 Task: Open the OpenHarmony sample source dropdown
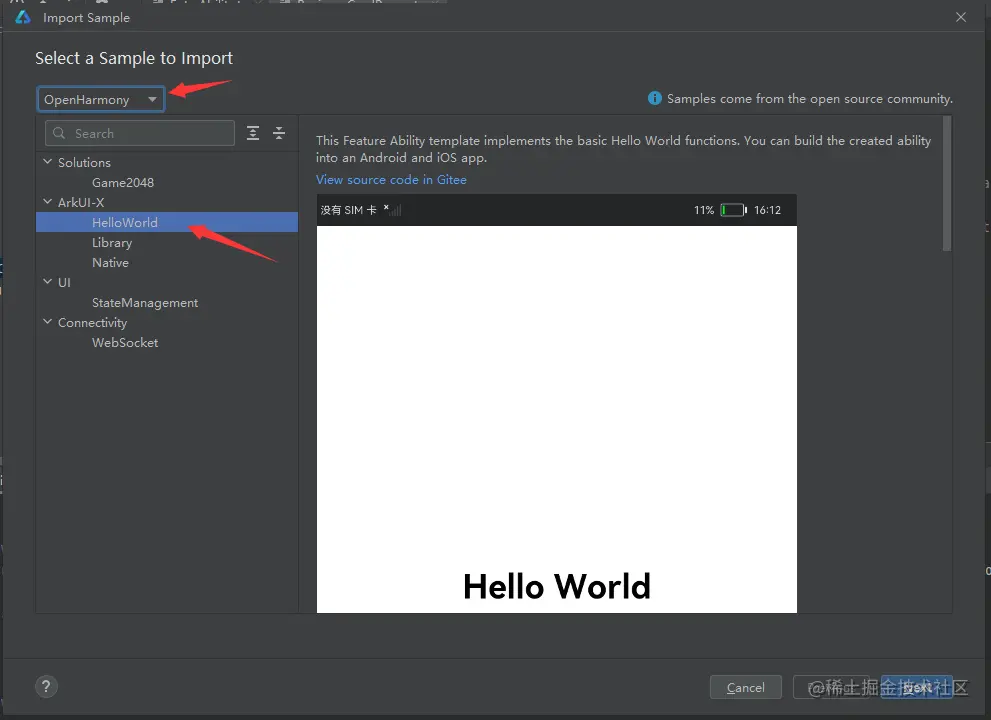(101, 99)
